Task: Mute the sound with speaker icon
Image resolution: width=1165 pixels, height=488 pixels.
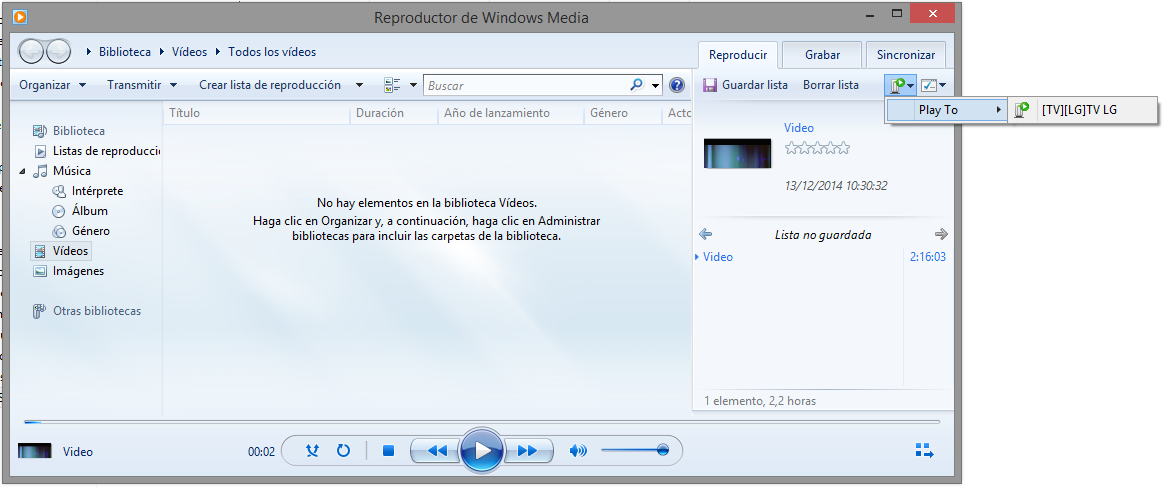Action: pyautogui.click(x=578, y=450)
